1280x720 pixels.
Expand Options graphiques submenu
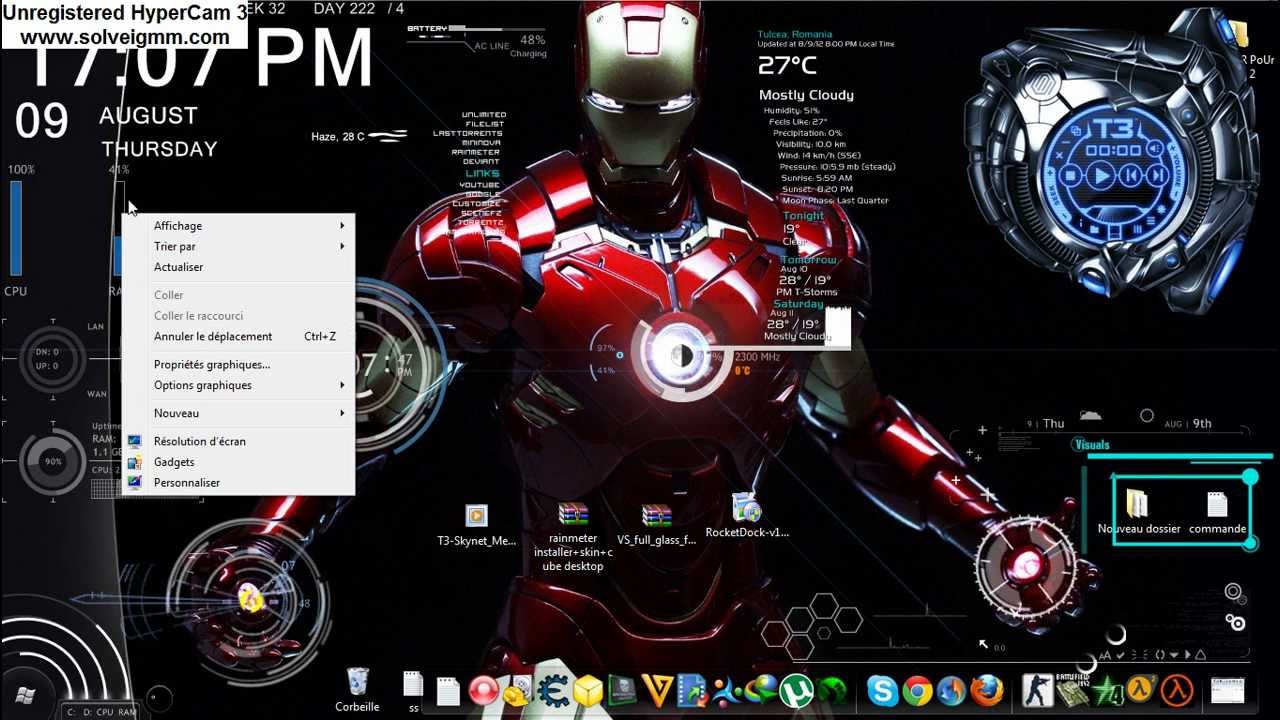238,385
